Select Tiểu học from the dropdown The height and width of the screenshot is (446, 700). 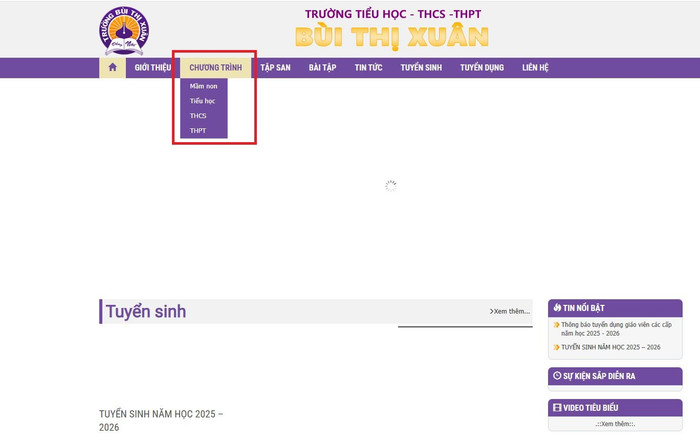pyautogui.click(x=202, y=101)
